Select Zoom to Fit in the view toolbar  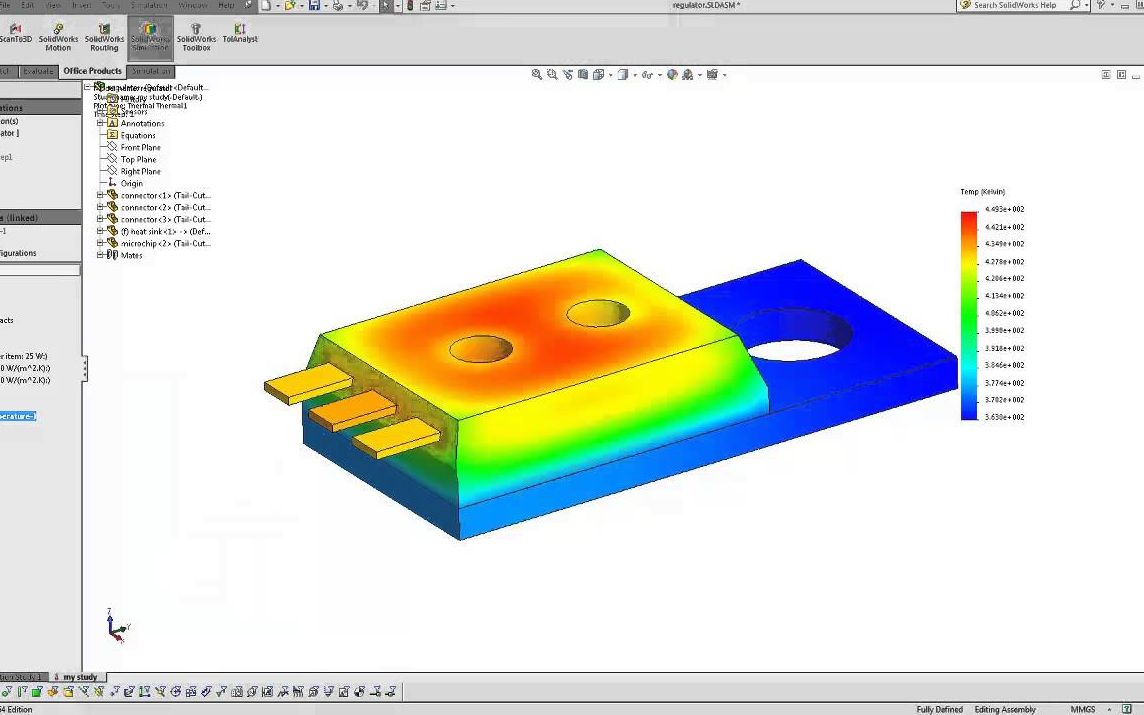click(536, 74)
